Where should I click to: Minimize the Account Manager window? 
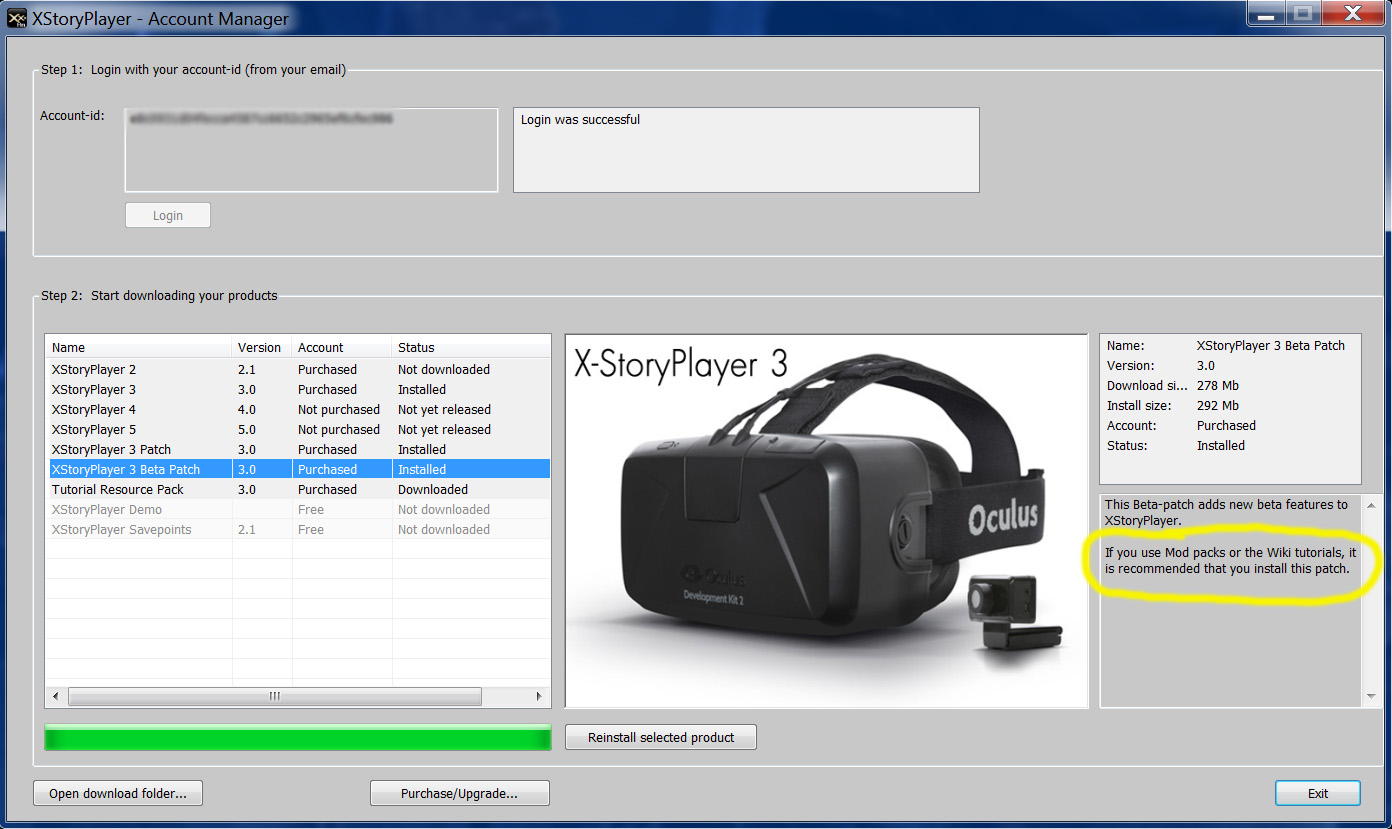click(x=1266, y=13)
